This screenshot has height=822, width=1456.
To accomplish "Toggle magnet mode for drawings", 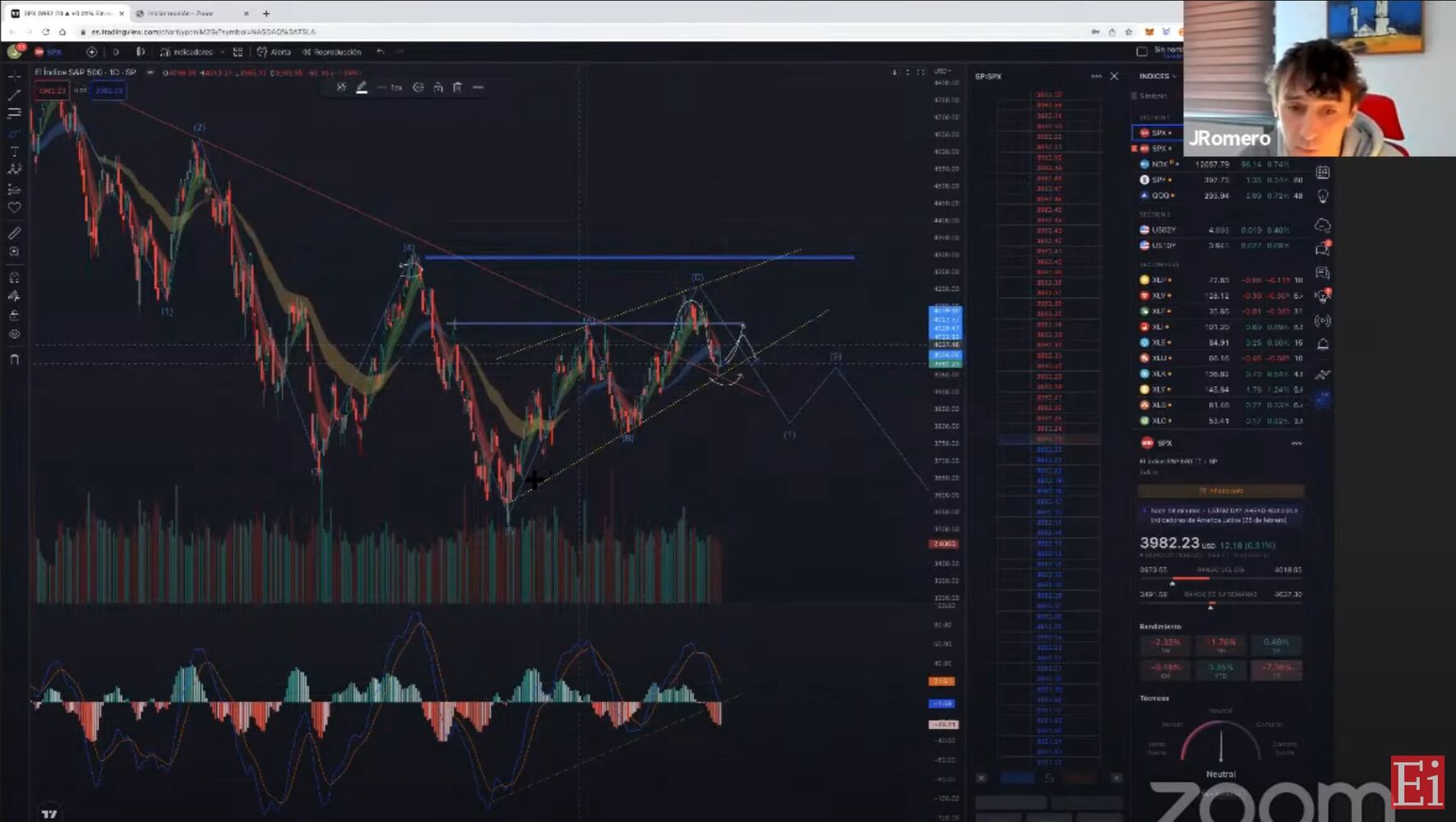I will 14,278.
